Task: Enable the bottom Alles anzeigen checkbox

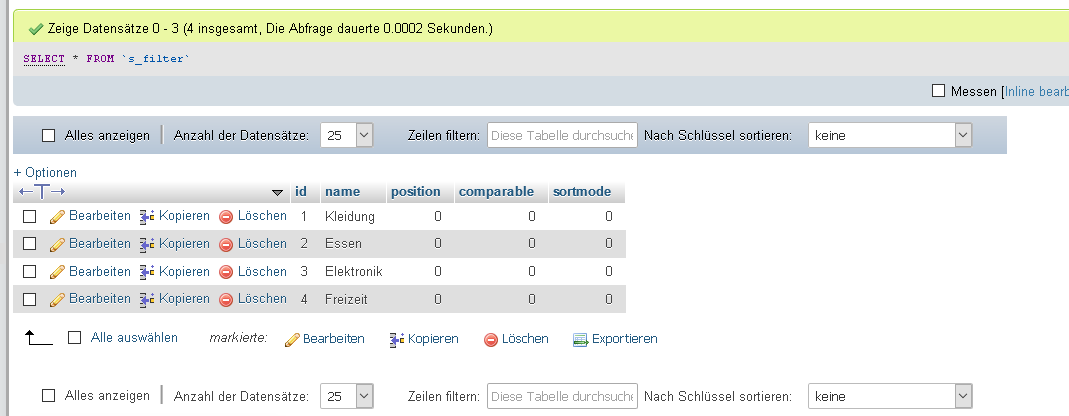Action: [x=48, y=396]
